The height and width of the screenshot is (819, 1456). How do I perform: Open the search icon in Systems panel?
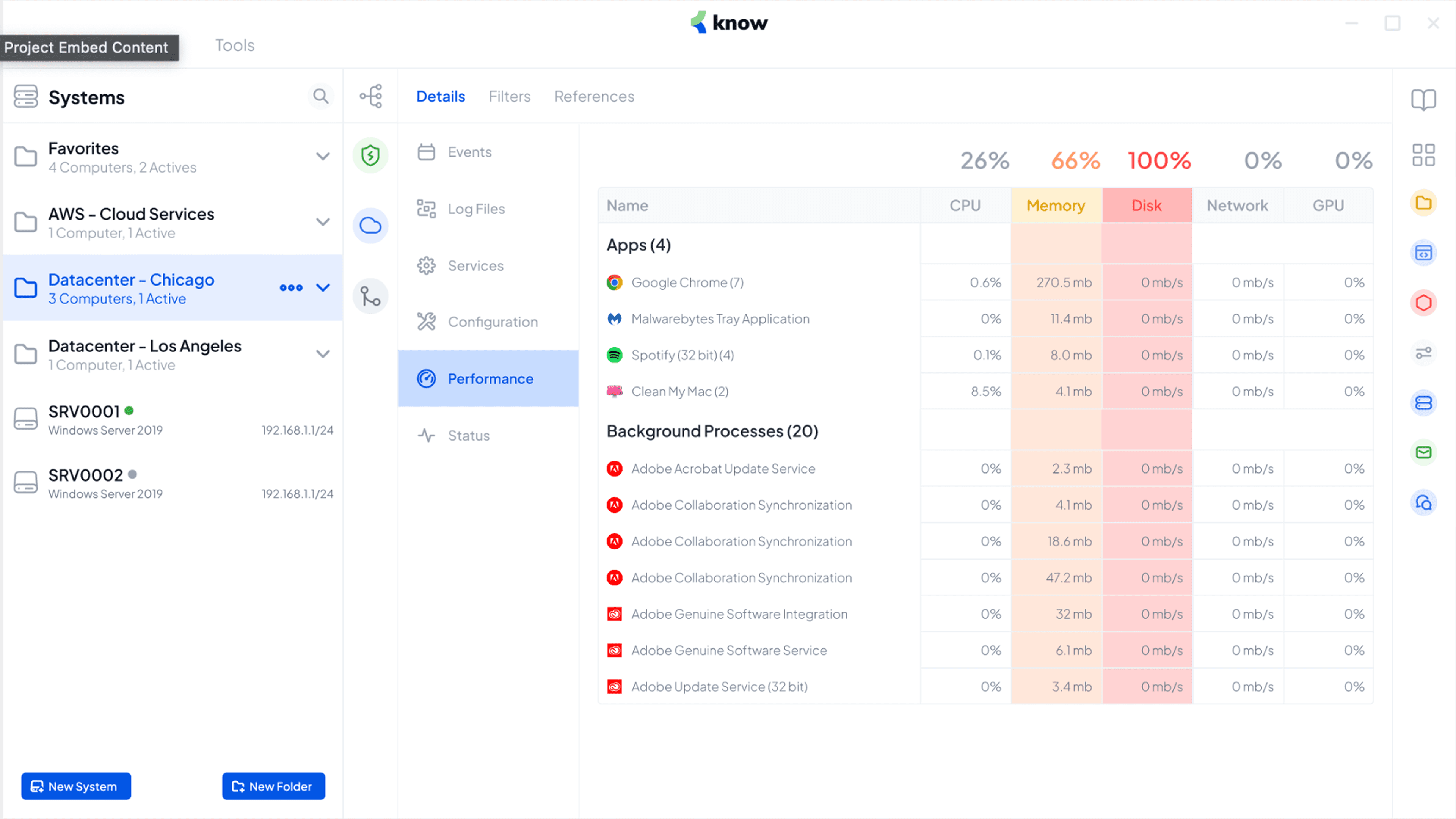320,96
